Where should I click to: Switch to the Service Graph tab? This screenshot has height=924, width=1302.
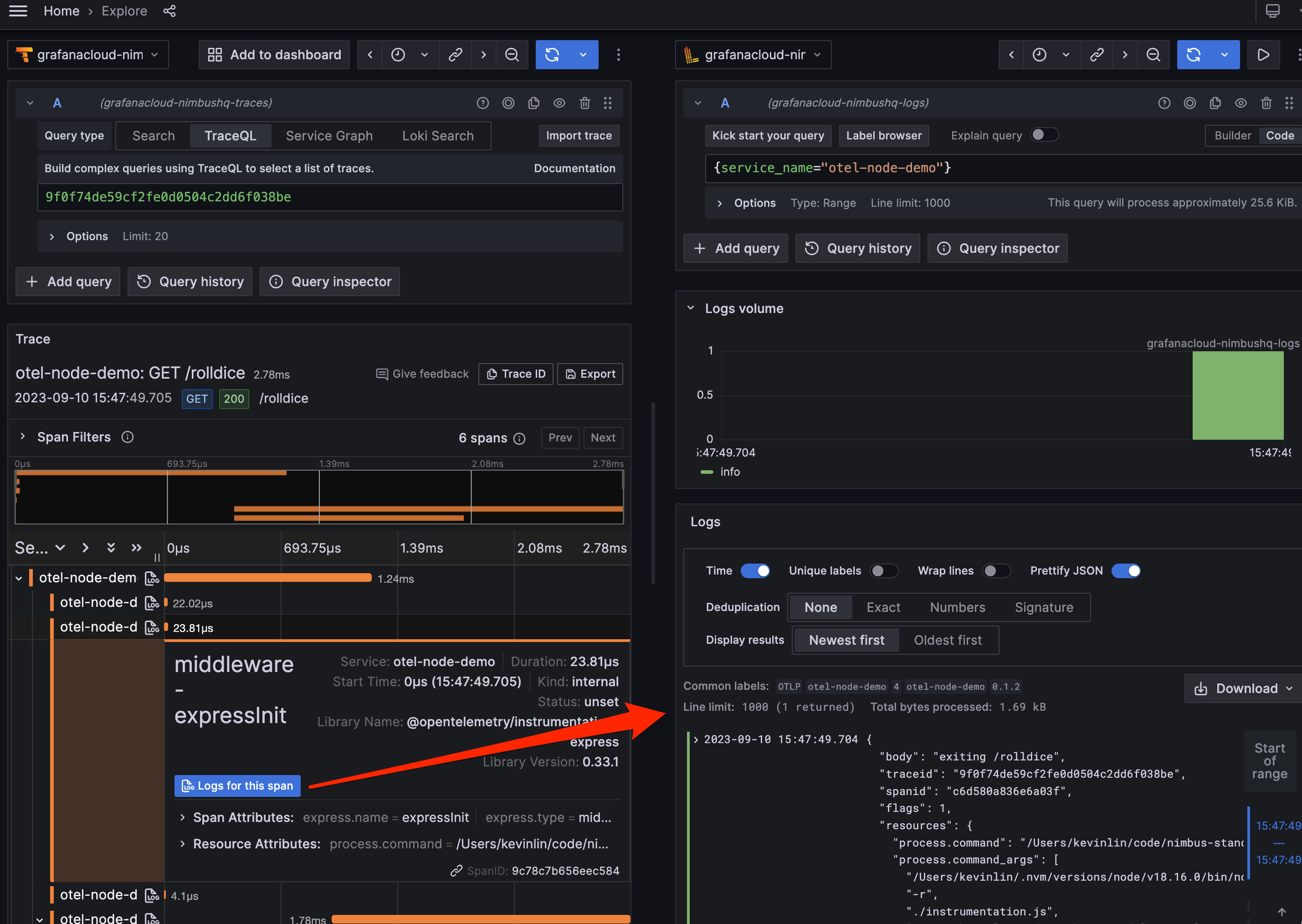coord(329,135)
